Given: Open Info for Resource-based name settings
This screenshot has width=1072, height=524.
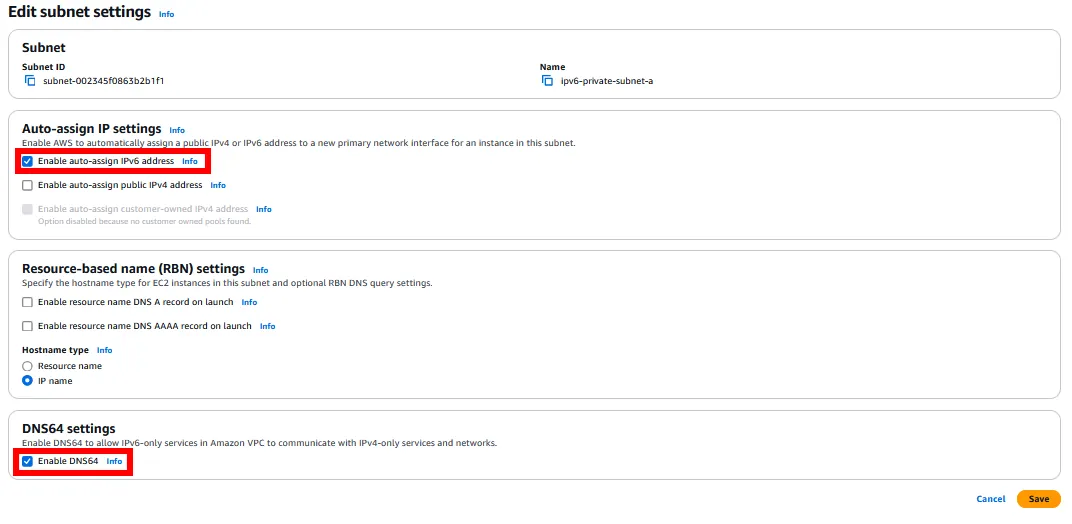Looking at the screenshot, I should pos(260,270).
